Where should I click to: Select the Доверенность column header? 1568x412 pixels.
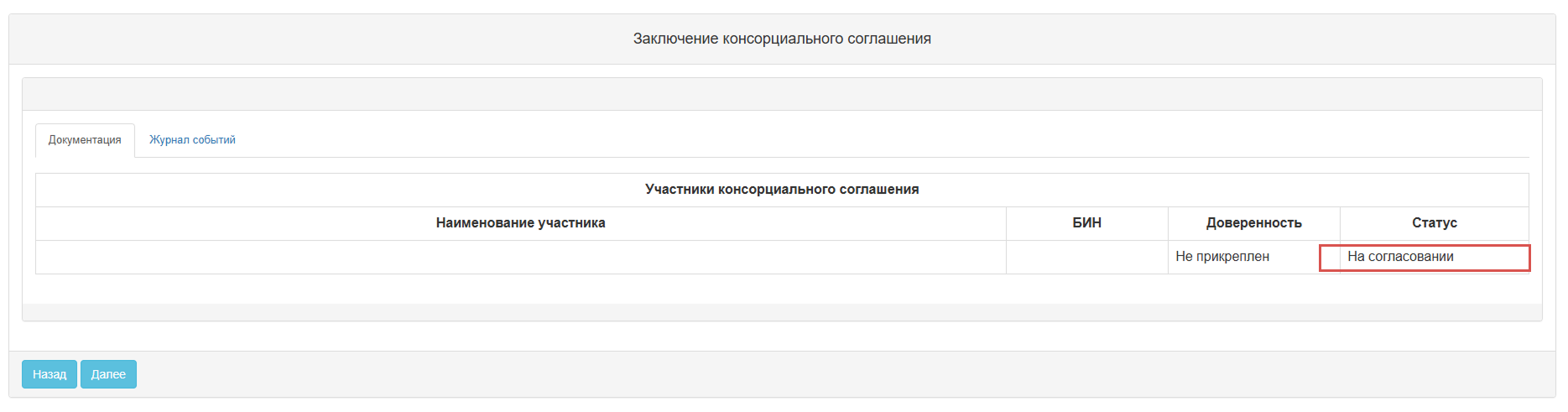click(x=1253, y=223)
